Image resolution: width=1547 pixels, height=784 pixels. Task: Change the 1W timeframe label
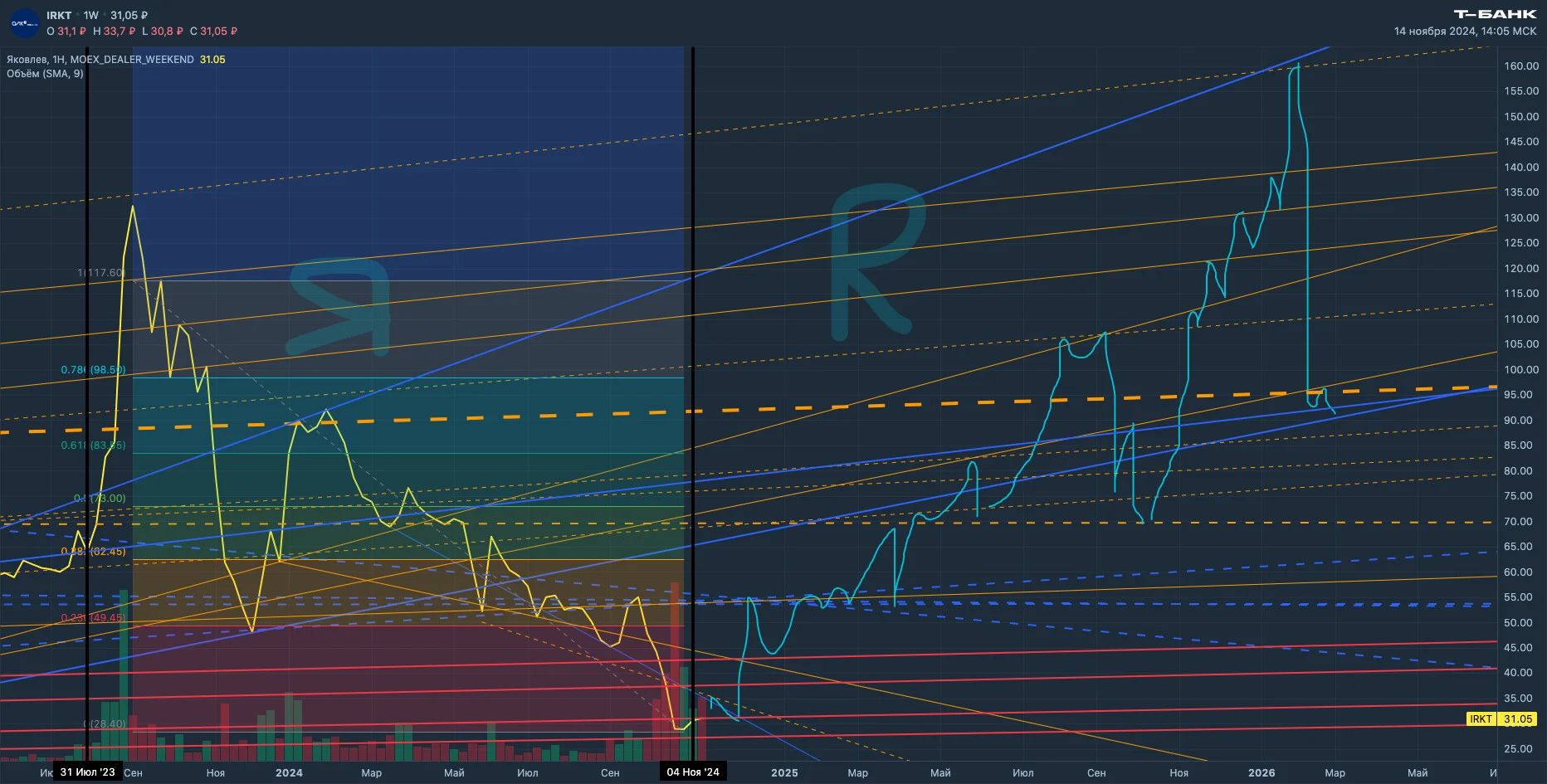tap(90, 15)
